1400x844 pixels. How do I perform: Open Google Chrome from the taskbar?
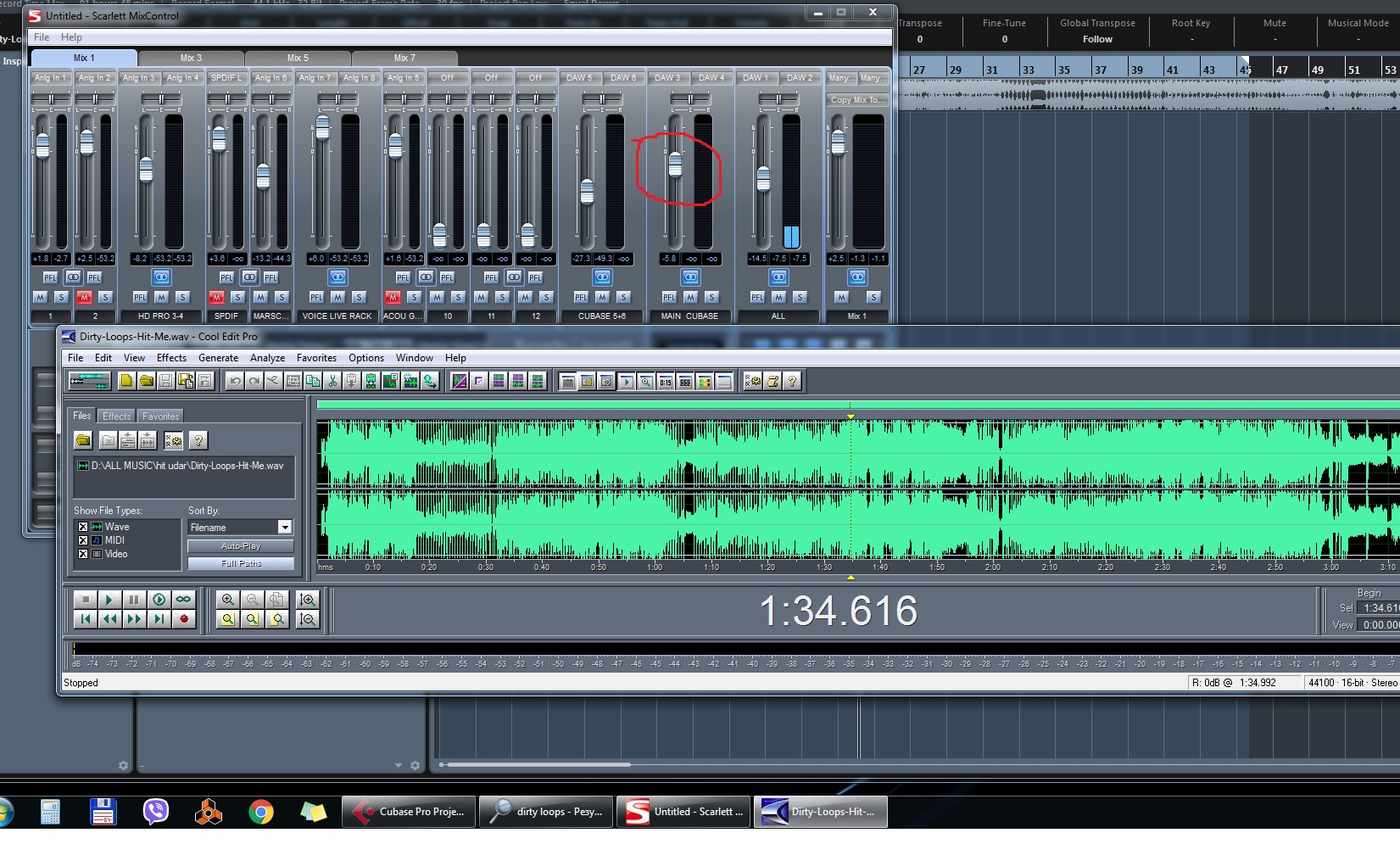click(x=261, y=812)
